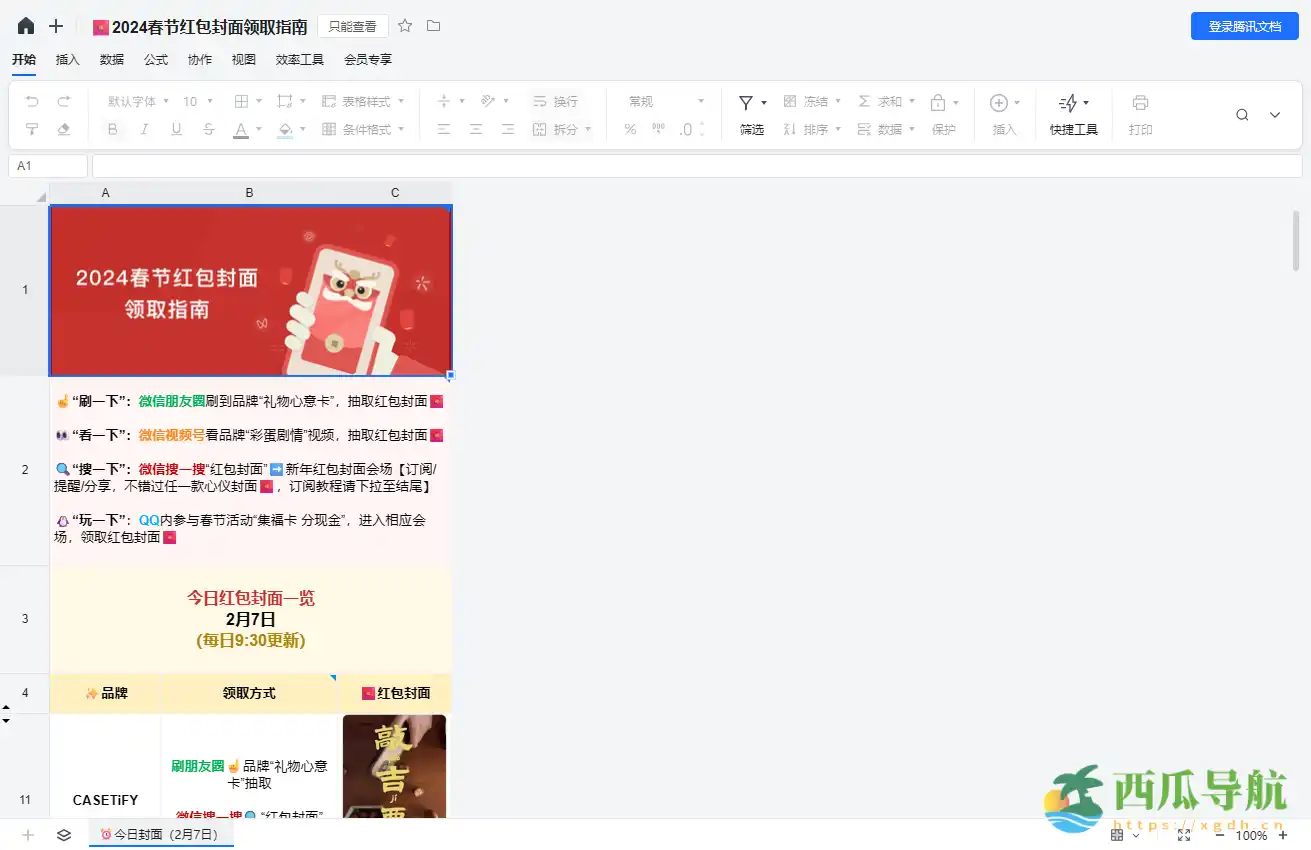Toggle the 换行 text wrap option
The height and width of the screenshot is (850, 1311).
coord(557,101)
